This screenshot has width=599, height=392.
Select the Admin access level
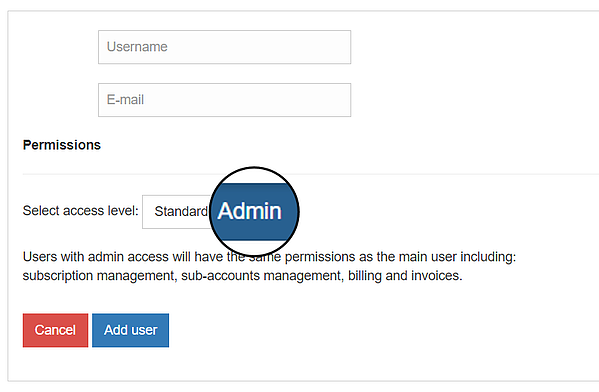(251, 211)
